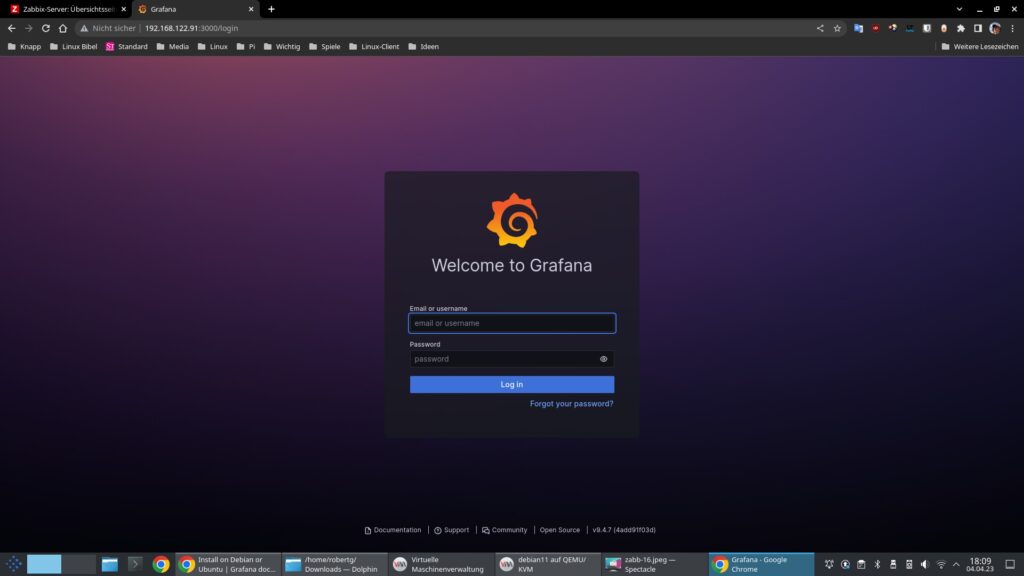Viewport: 1024px width, 576px height.
Task: Open the Documentation footer link
Action: pos(392,530)
